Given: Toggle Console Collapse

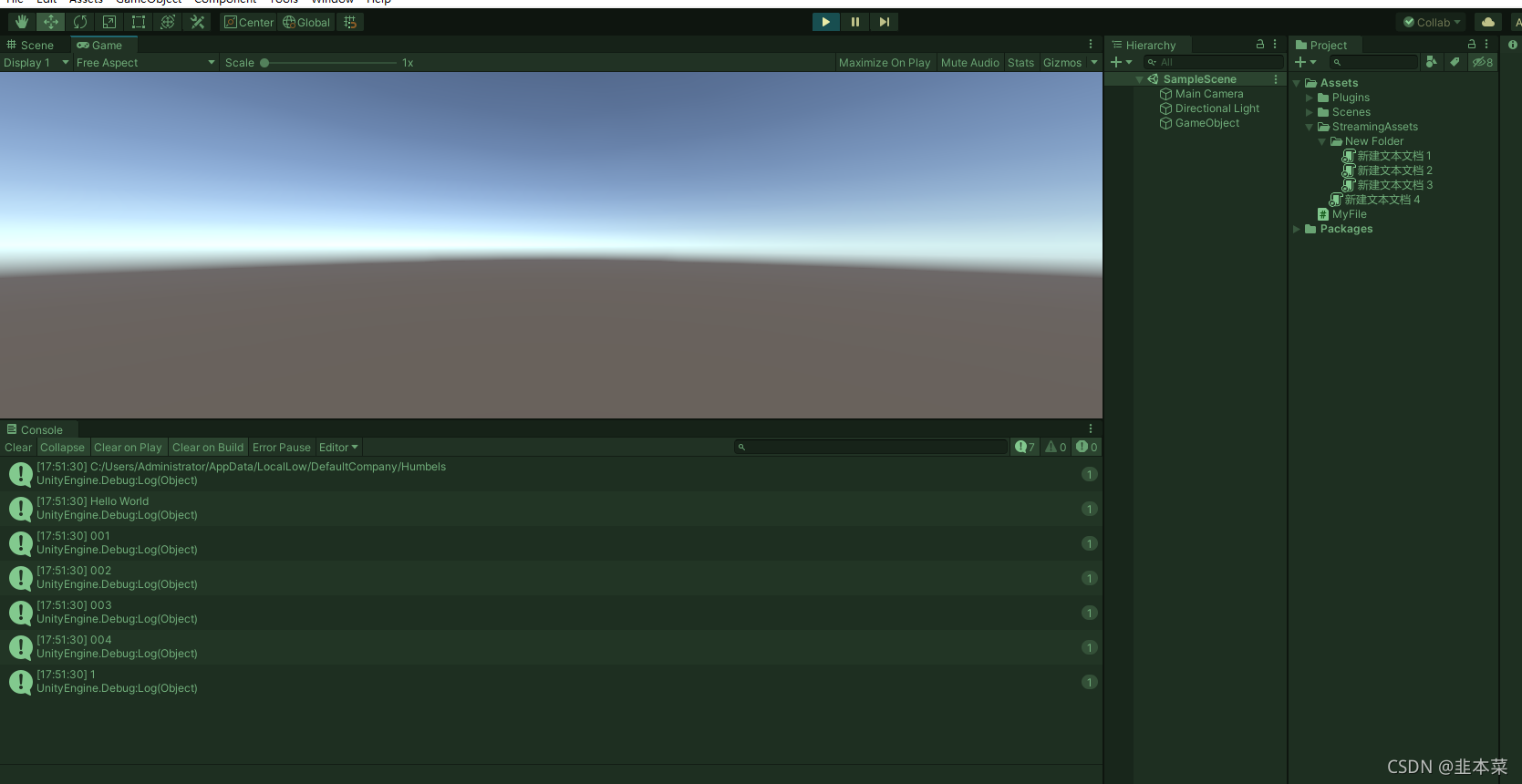Looking at the screenshot, I should [62, 448].
